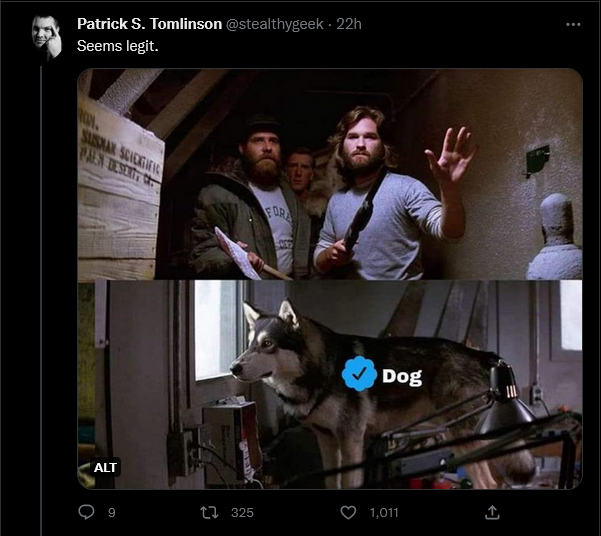This screenshot has width=601, height=536.
Task: Like the tweet with the heart icon
Action: pos(348,513)
